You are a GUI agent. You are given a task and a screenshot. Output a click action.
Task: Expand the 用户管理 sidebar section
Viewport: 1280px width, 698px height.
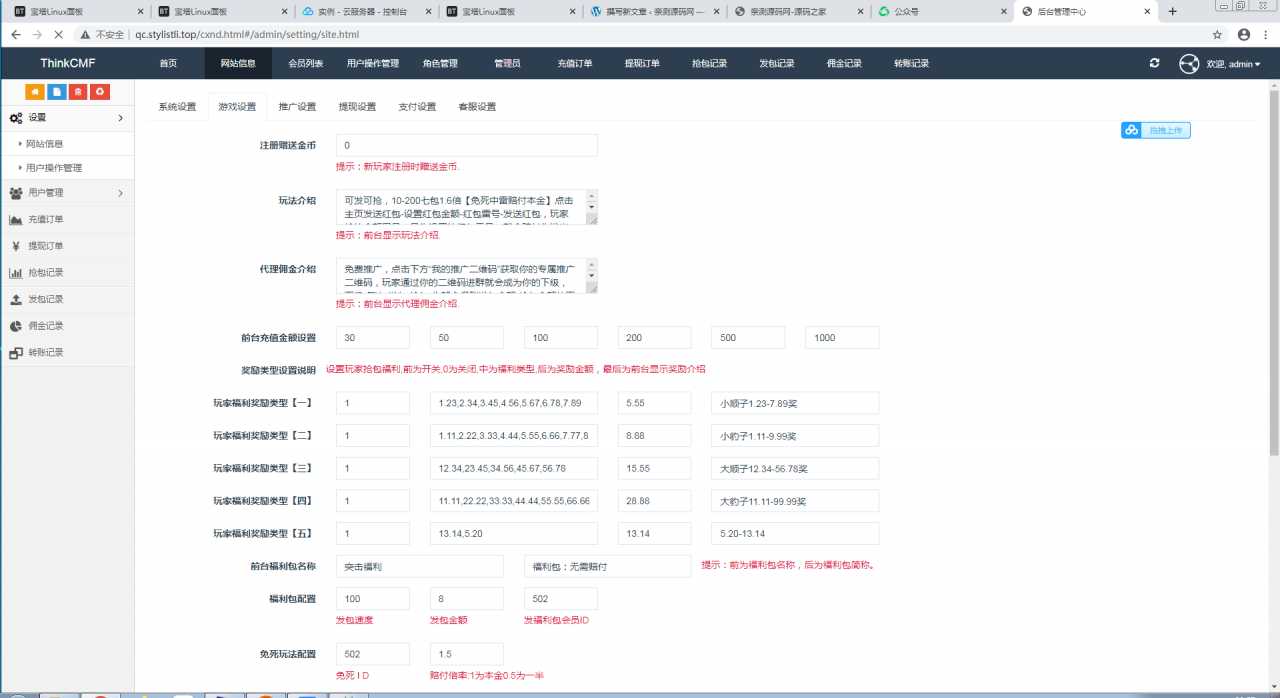click(x=67, y=193)
